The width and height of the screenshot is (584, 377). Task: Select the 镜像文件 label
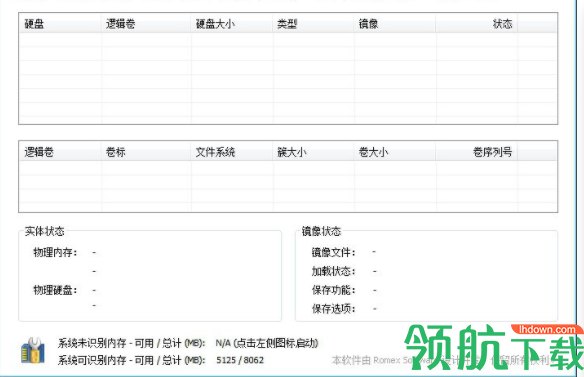(333, 253)
